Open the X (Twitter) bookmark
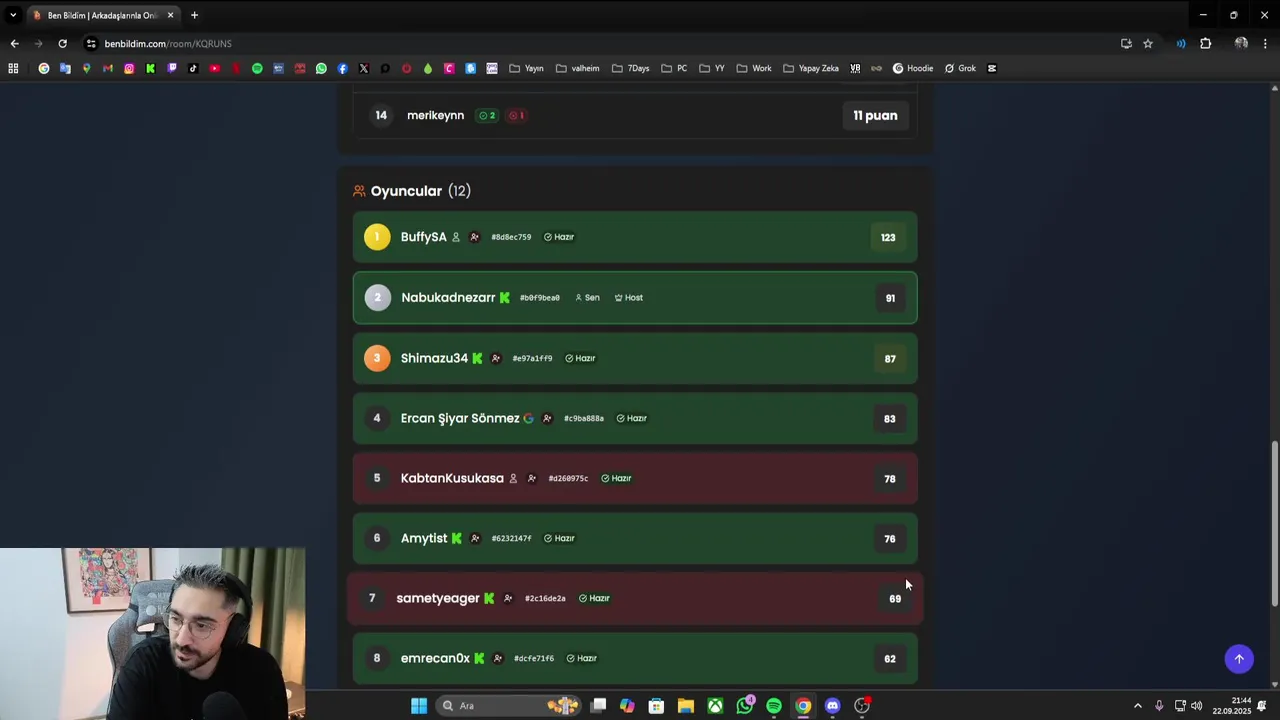The height and width of the screenshot is (720, 1280). click(364, 68)
